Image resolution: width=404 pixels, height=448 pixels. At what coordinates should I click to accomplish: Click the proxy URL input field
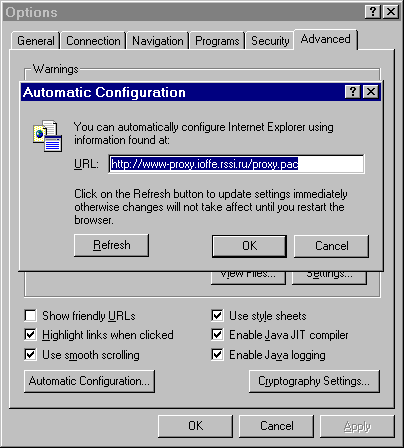pyautogui.click(x=236, y=164)
